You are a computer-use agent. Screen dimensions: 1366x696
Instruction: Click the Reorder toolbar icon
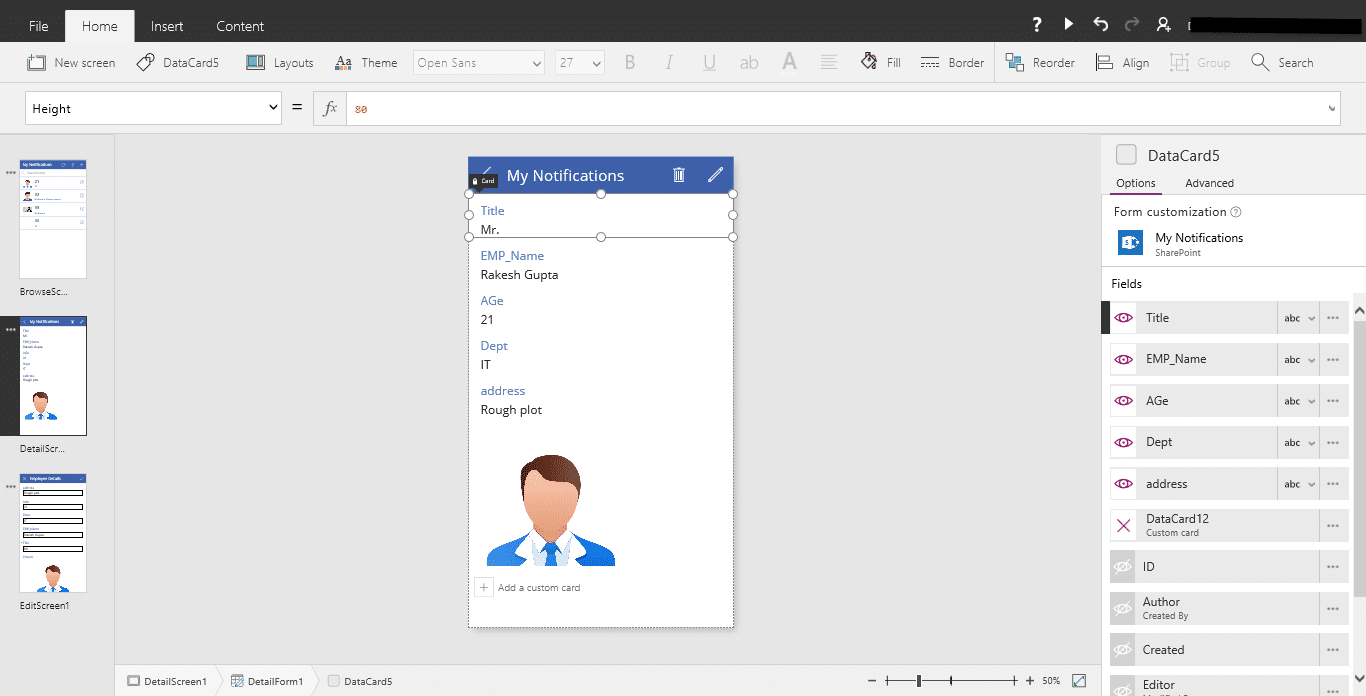point(1040,62)
